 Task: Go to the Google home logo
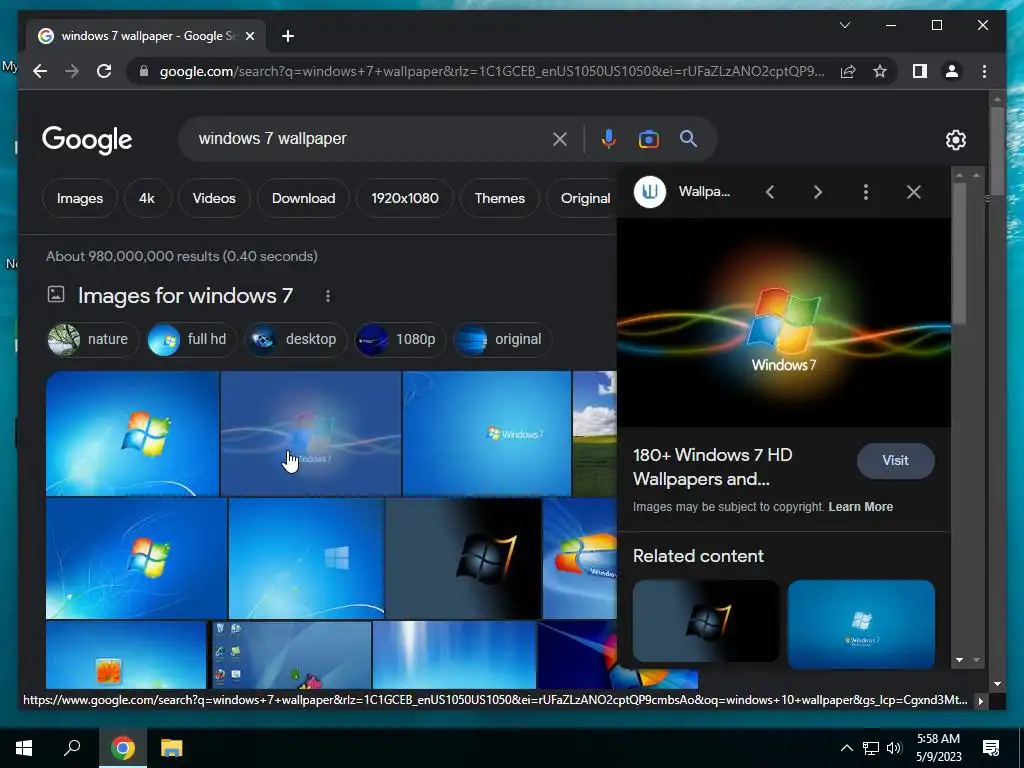pyautogui.click(x=87, y=140)
